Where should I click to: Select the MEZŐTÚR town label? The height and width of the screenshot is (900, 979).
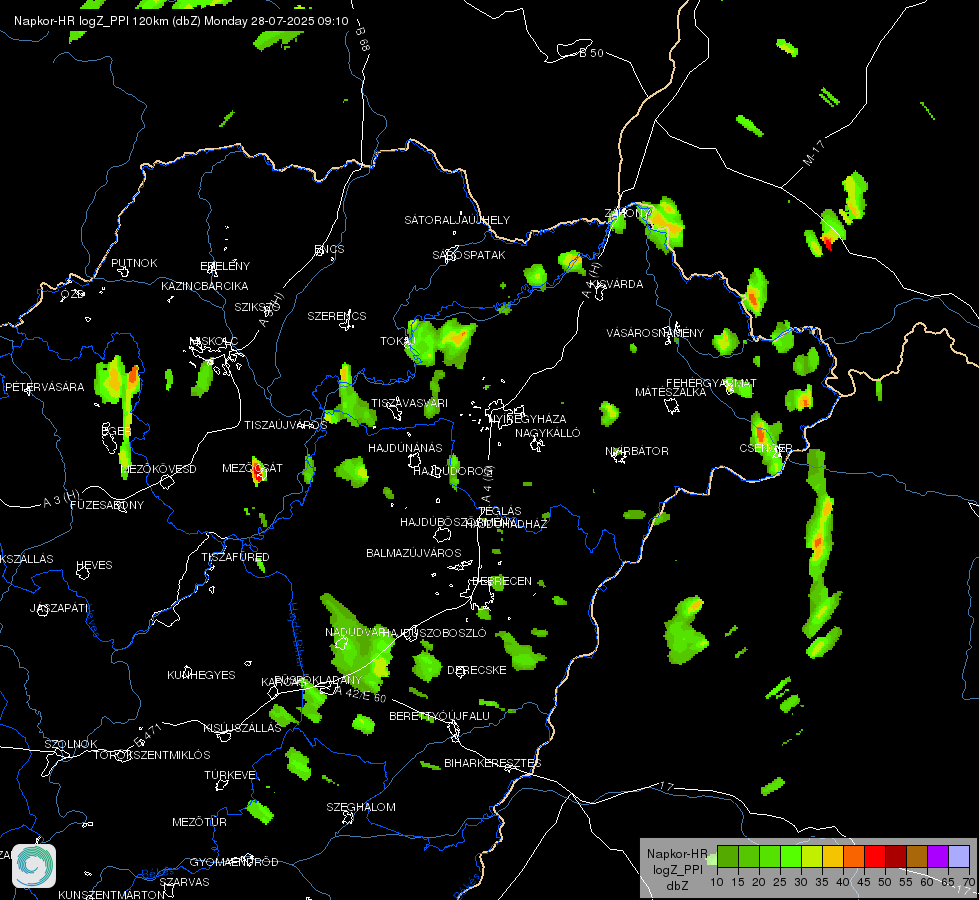click(x=199, y=823)
